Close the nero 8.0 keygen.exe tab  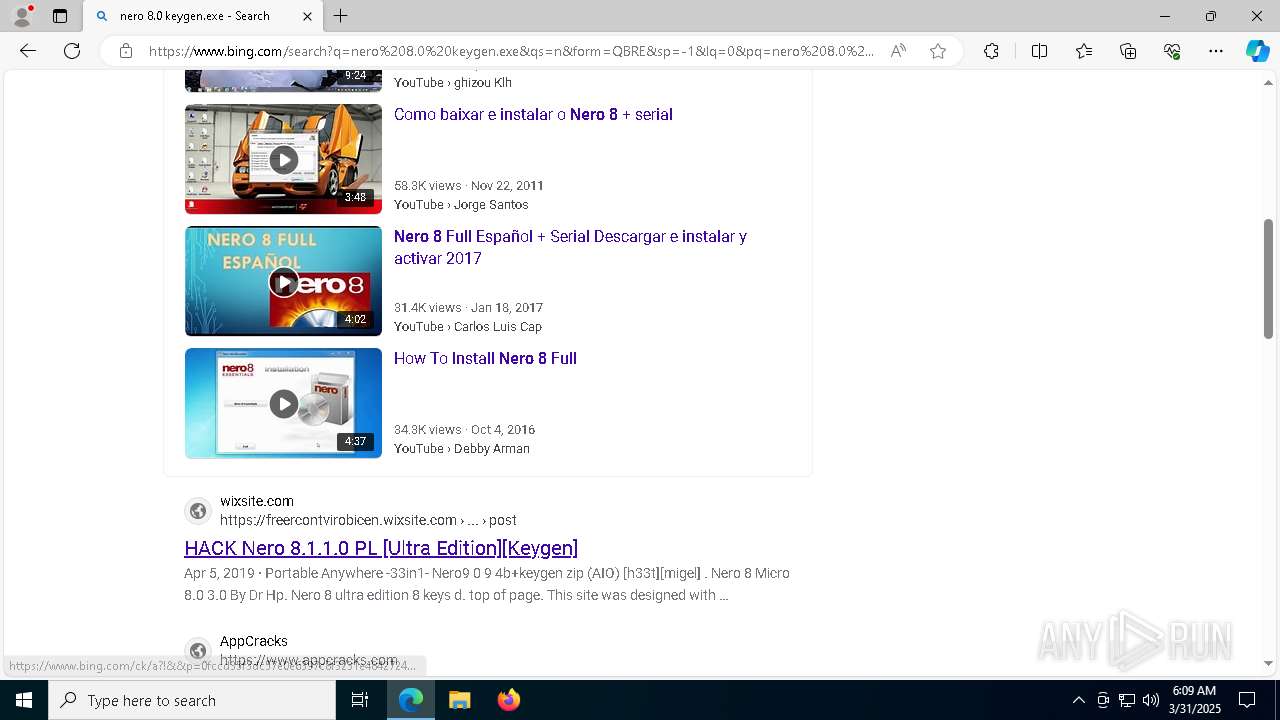(x=307, y=16)
